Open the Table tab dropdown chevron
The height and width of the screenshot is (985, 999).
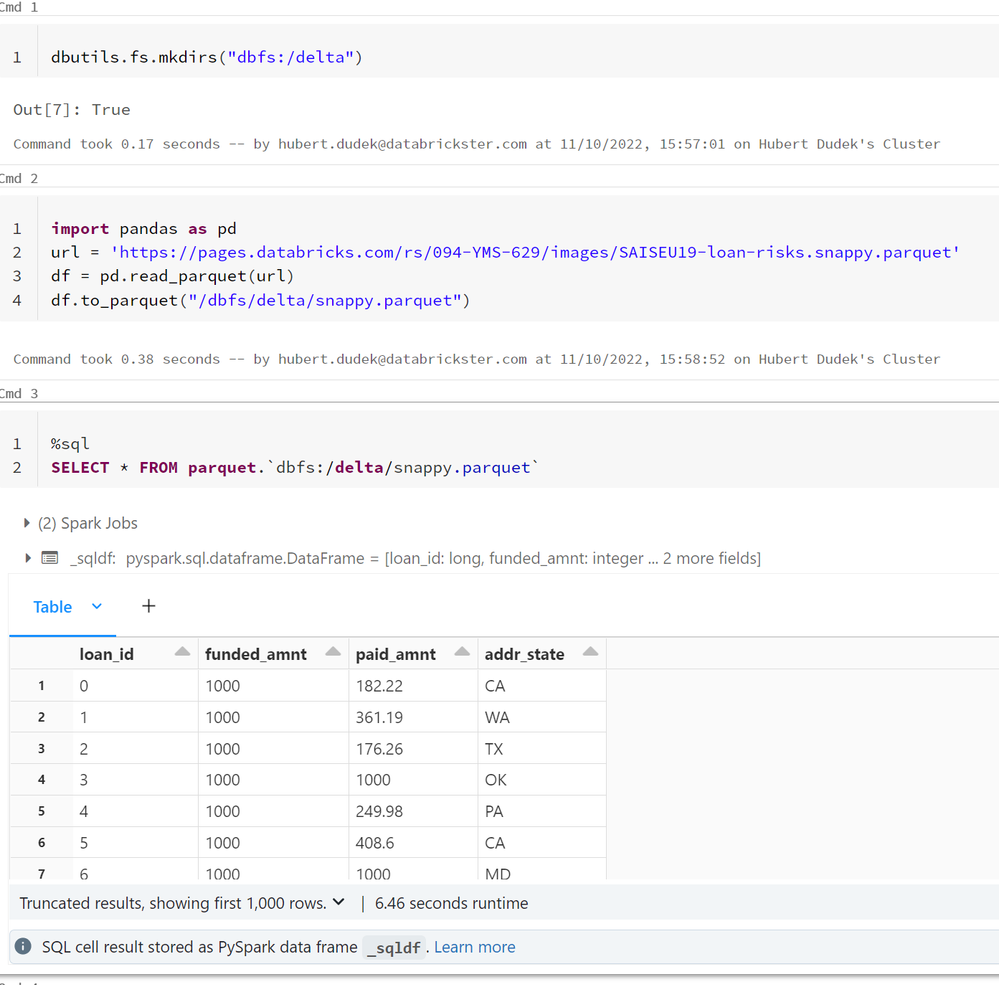[97, 606]
